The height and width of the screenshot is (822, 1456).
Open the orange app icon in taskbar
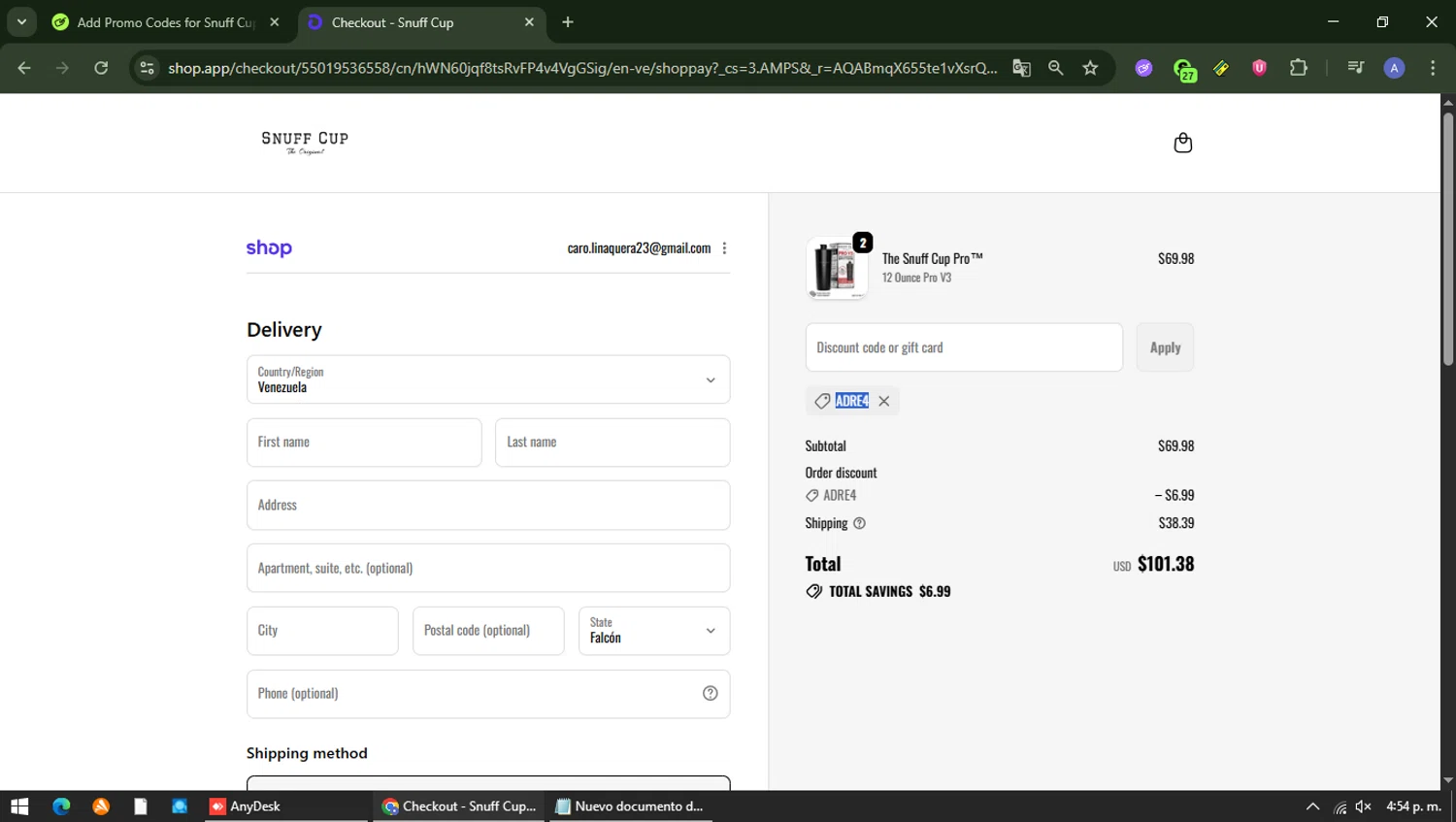[x=101, y=806]
